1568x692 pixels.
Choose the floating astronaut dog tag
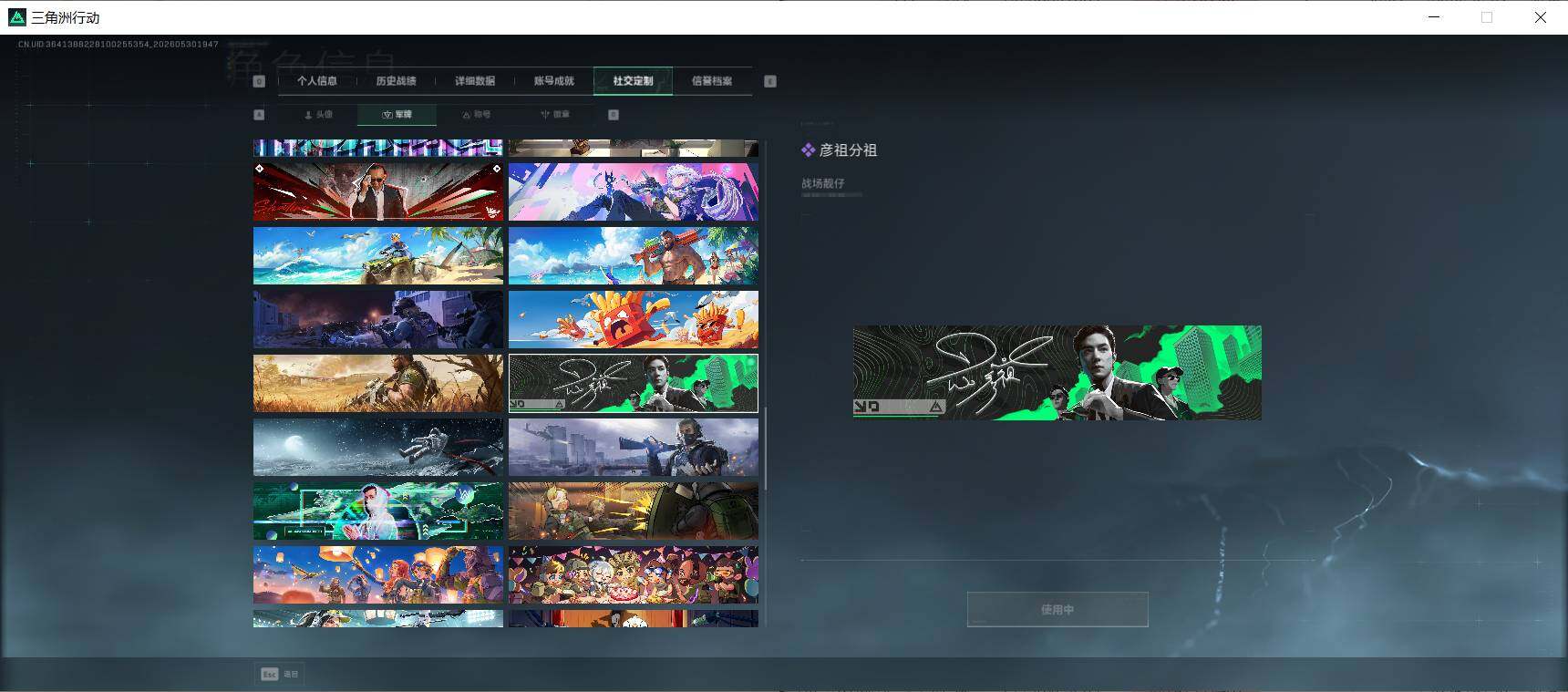[378, 448]
